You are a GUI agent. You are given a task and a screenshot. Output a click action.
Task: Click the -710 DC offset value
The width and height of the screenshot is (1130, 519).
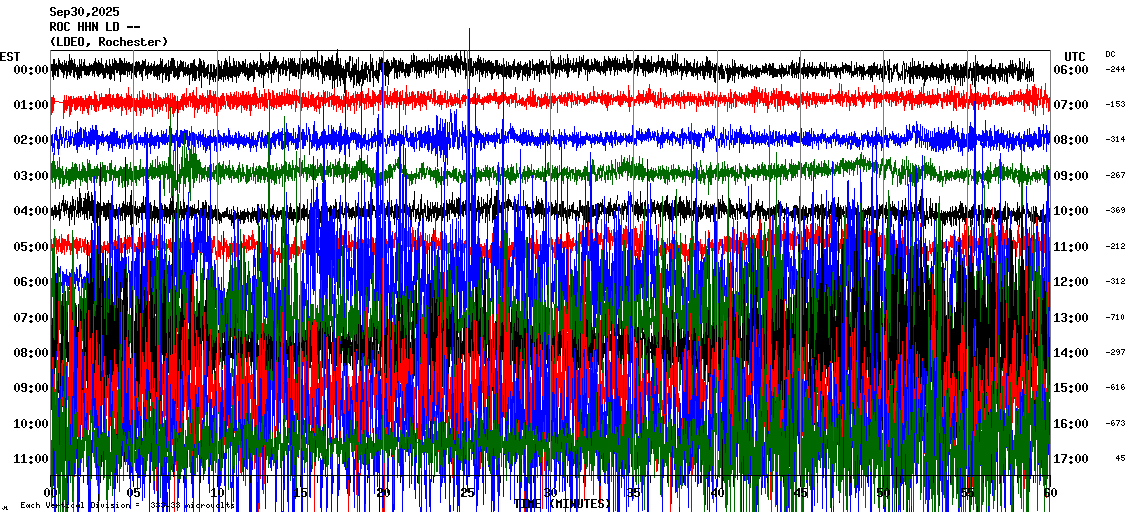point(1115,318)
